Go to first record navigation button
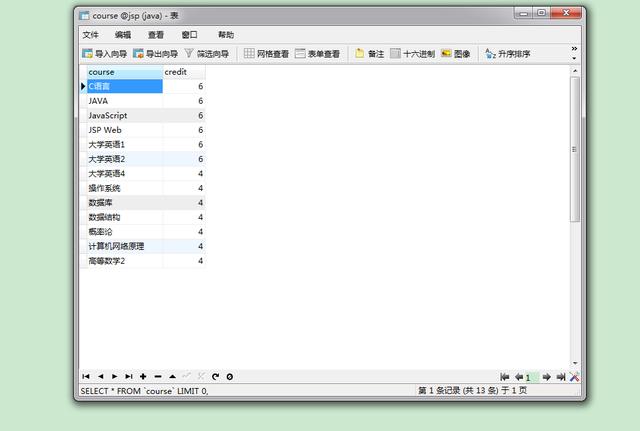 click(x=86, y=376)
